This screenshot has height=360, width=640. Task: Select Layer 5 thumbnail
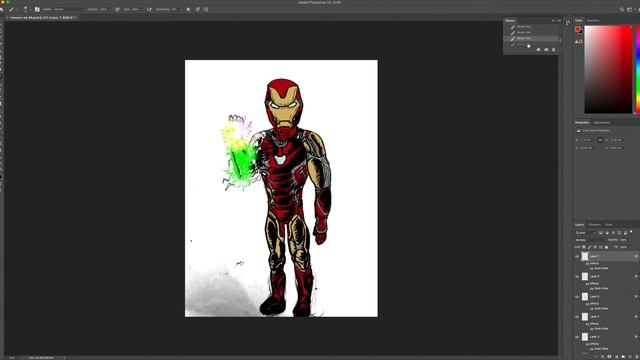585,297
